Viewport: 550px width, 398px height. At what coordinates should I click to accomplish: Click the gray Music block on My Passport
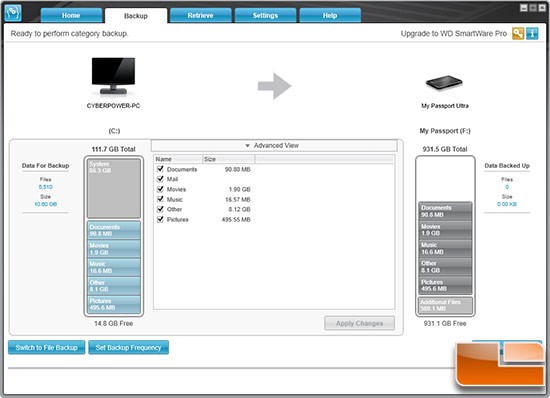(x=445, y=248)
